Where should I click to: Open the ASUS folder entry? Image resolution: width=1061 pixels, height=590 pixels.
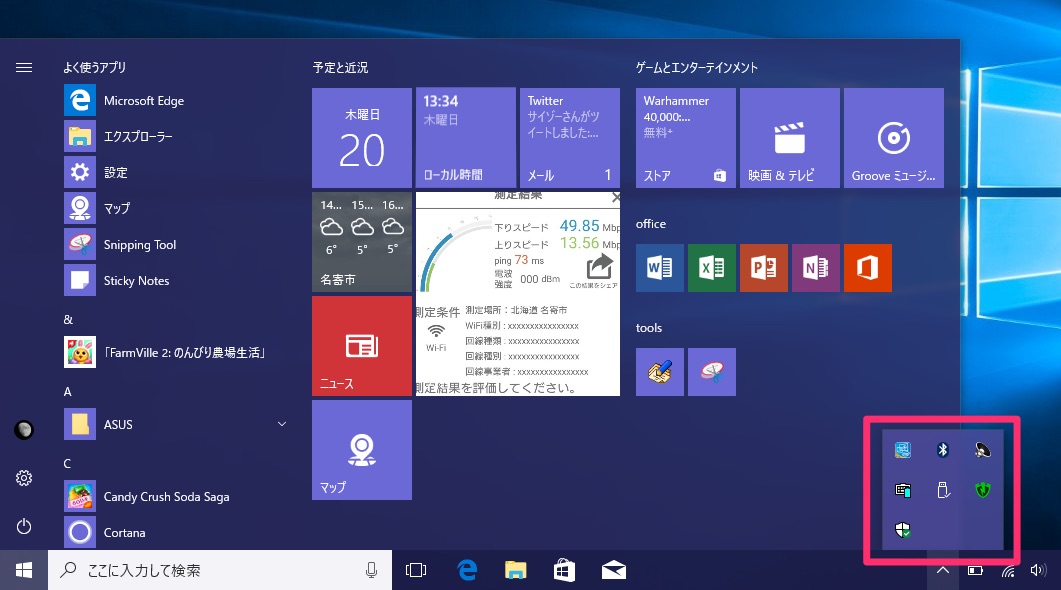(x=177, y=424)
